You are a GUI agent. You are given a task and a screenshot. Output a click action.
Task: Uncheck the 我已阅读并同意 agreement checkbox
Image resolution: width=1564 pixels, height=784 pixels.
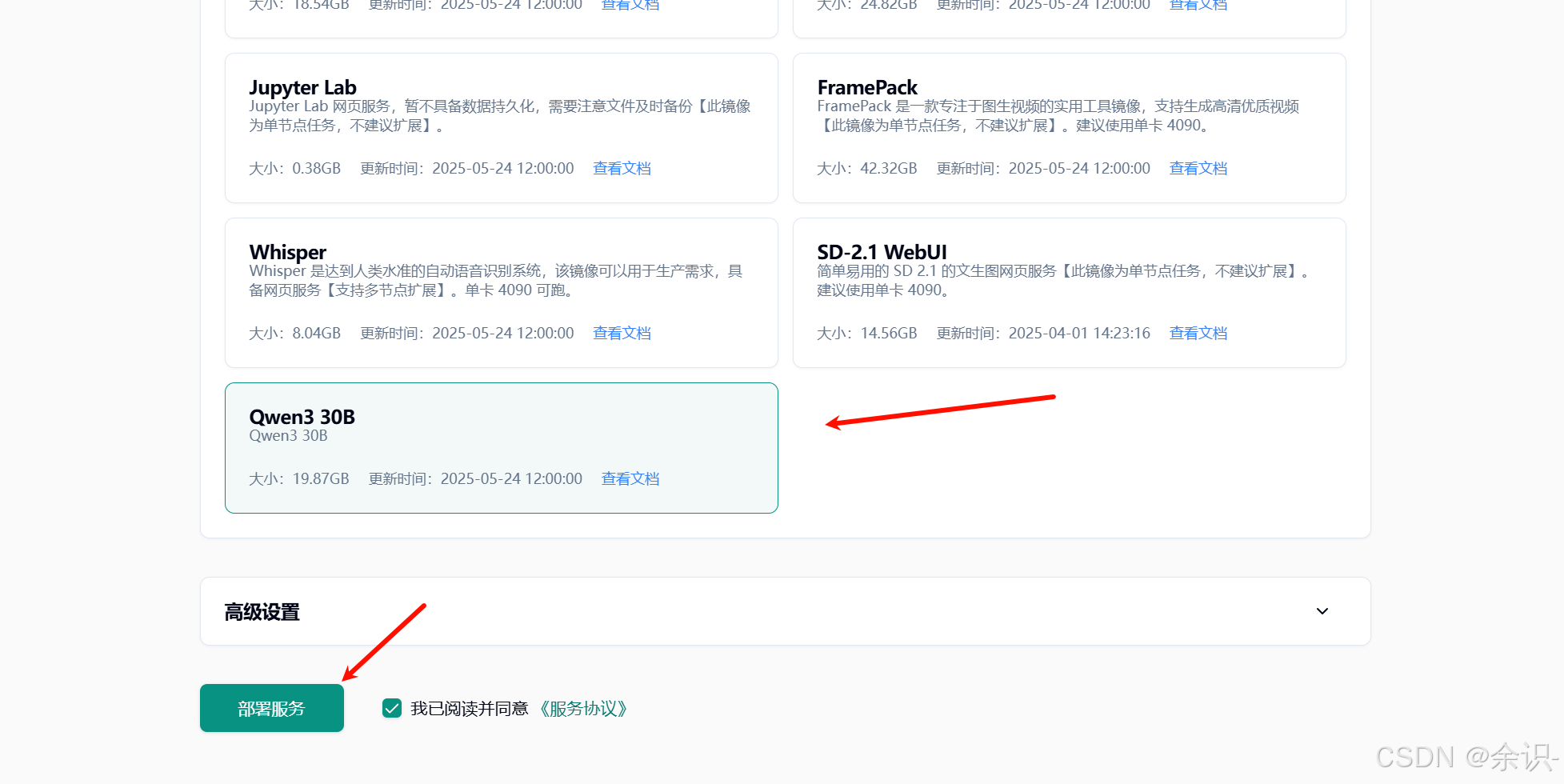[392, 708]
